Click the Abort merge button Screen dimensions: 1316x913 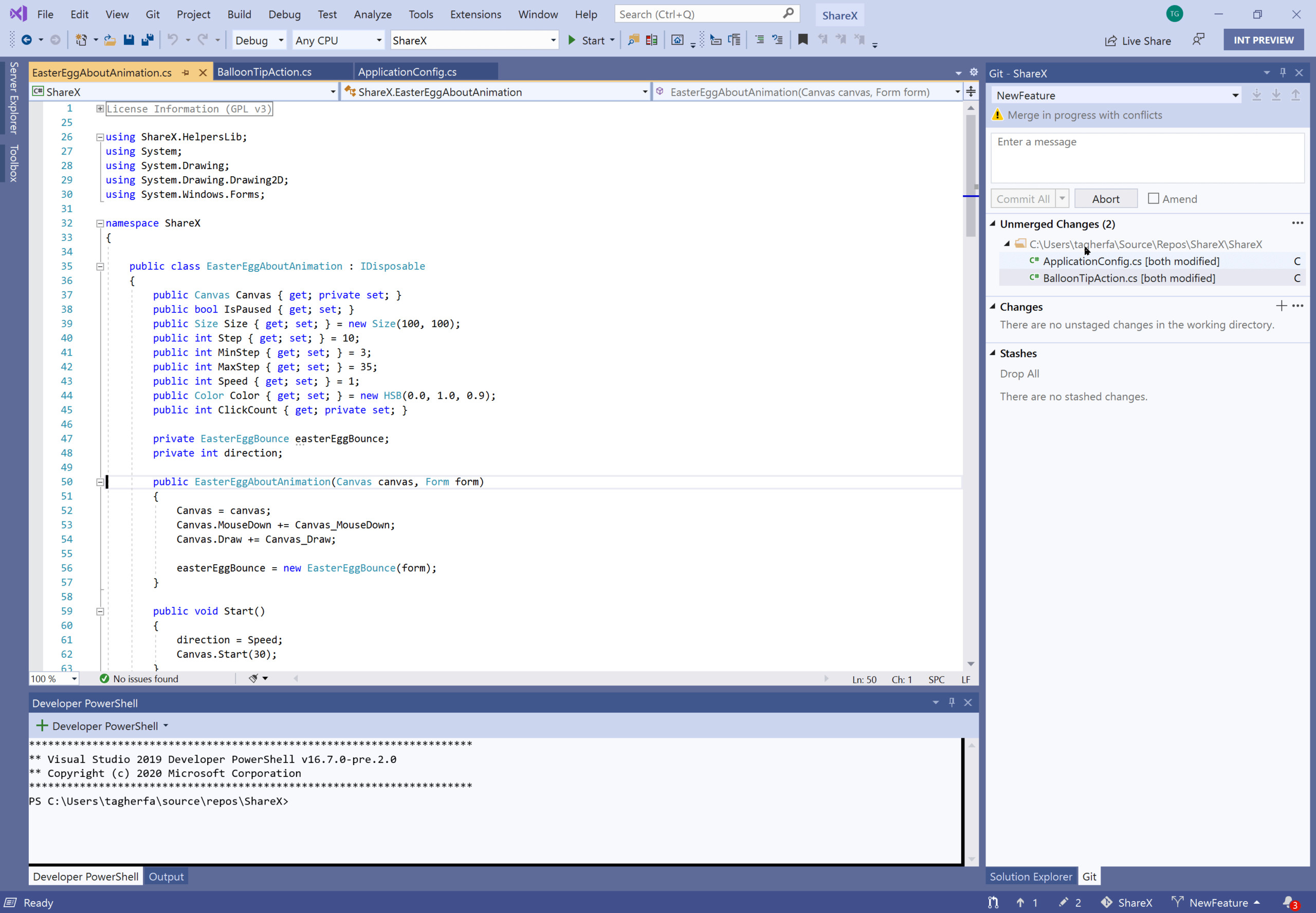1105,199
